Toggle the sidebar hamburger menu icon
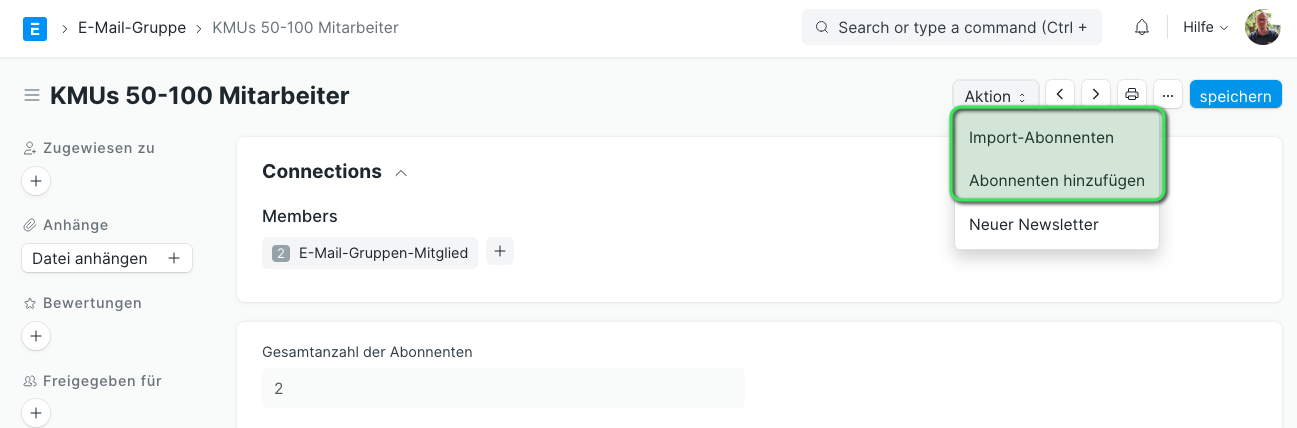 pyautogui.click(x=32, y=96)
